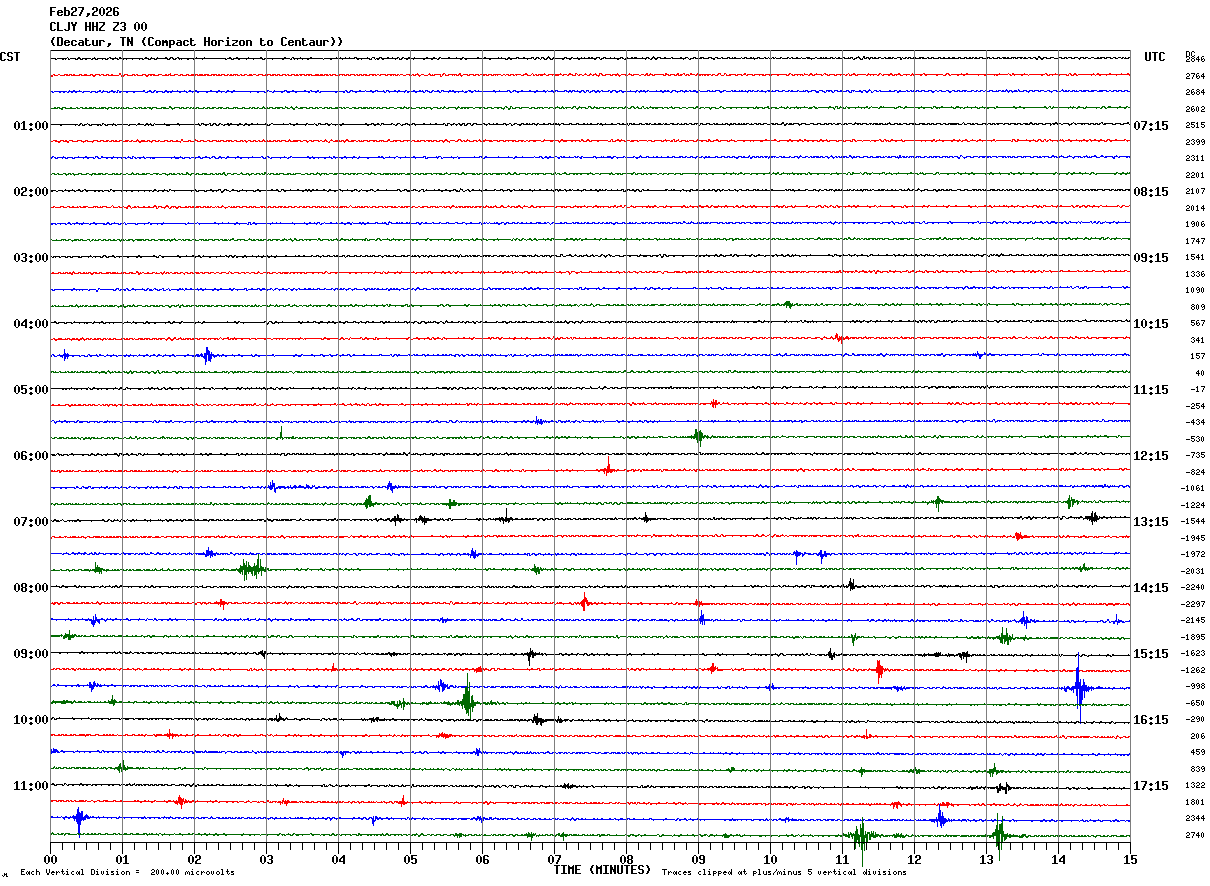Select the '11:00' CST time label
The image size is (1210, 886).
(x=31, y=786)
